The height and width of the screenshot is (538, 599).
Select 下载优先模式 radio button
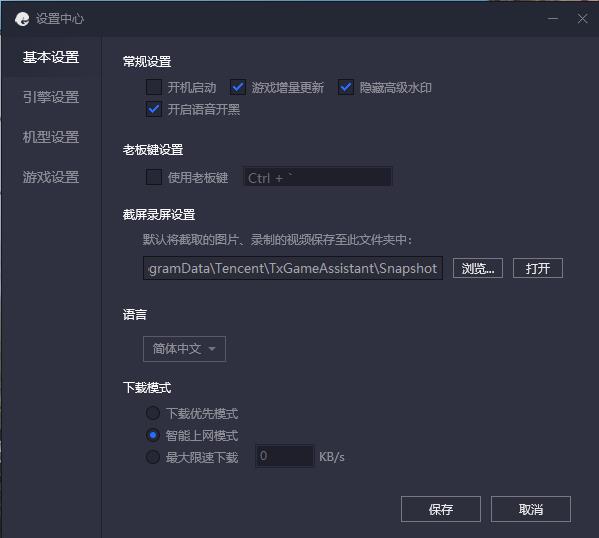point(153,413)
